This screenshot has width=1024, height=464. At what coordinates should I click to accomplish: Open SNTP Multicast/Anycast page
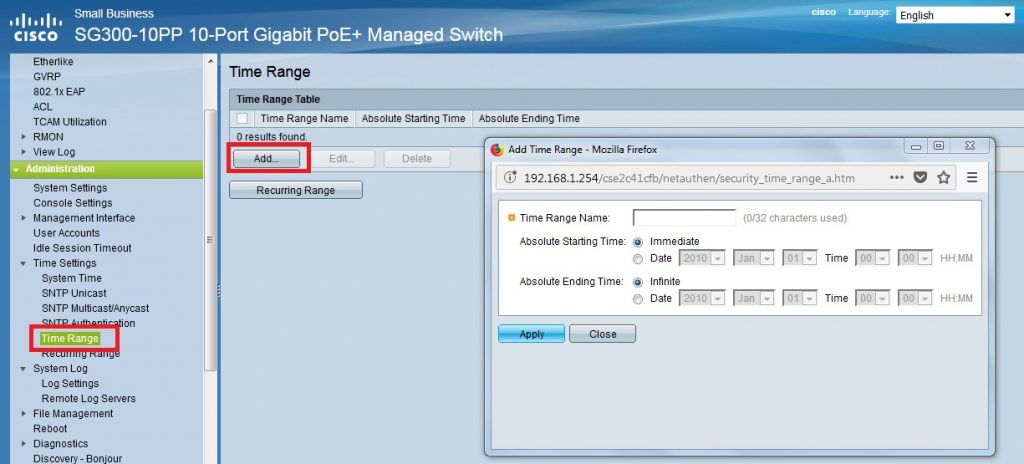pyautogui.click(x=95, y=308)
